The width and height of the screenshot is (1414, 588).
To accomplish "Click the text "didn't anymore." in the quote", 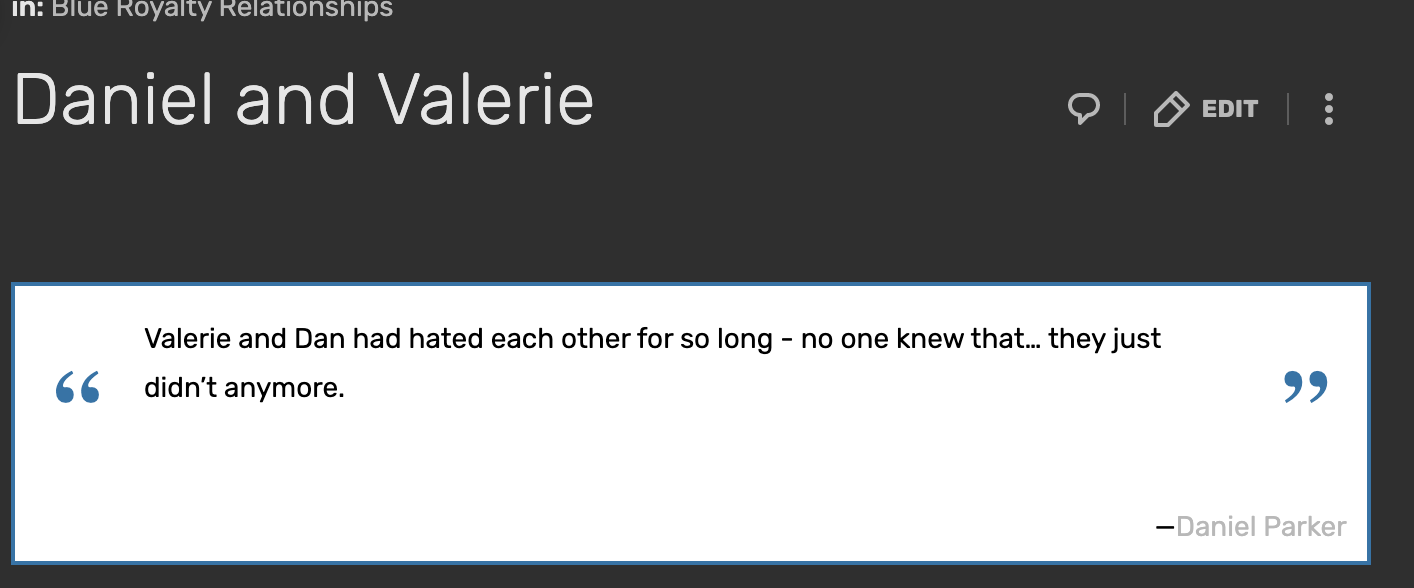I will point(244,387).
